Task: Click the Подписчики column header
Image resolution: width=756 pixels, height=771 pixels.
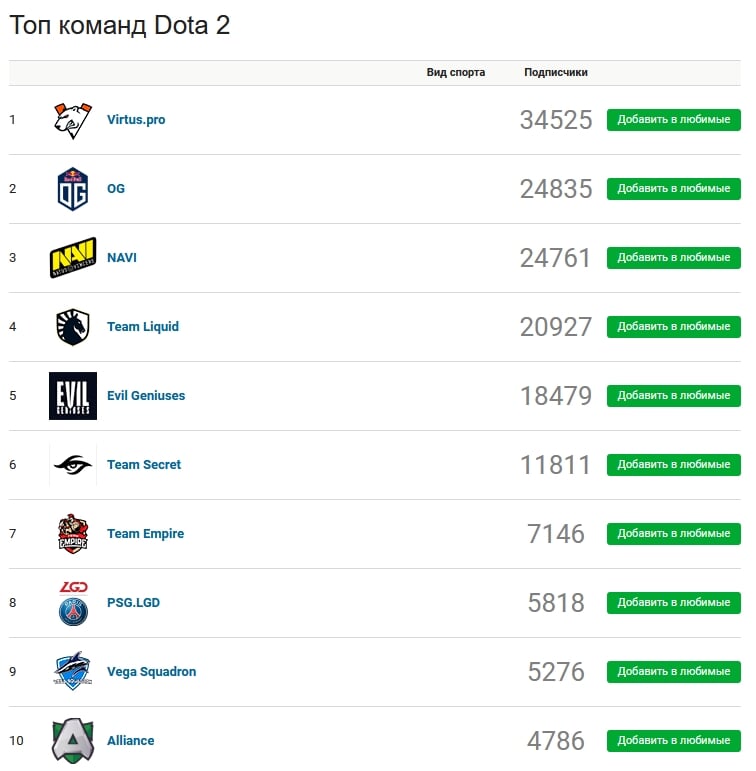Action: pyautogui.click(x=556, y=72)
